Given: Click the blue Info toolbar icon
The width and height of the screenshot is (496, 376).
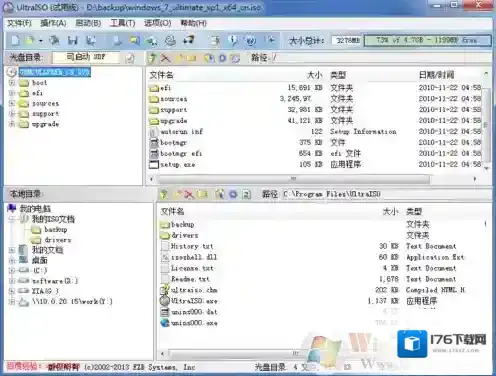Looking at the screenshot, I should (234, 41).
